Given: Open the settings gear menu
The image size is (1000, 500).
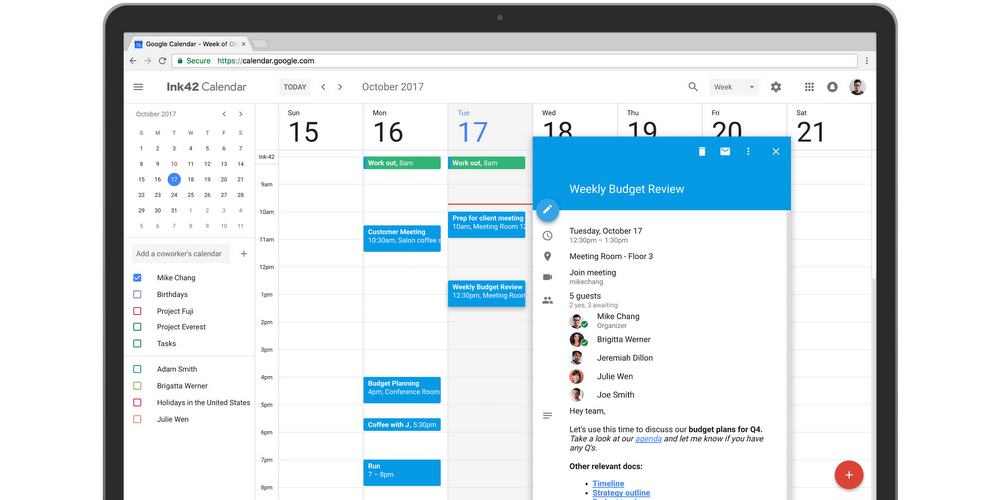Looking at the screenshot, I should coord(776,87).
